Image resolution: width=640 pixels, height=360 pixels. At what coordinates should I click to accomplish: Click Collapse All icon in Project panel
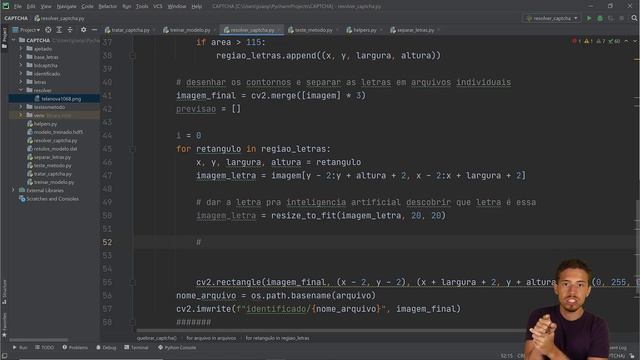[x=70, y=30]
